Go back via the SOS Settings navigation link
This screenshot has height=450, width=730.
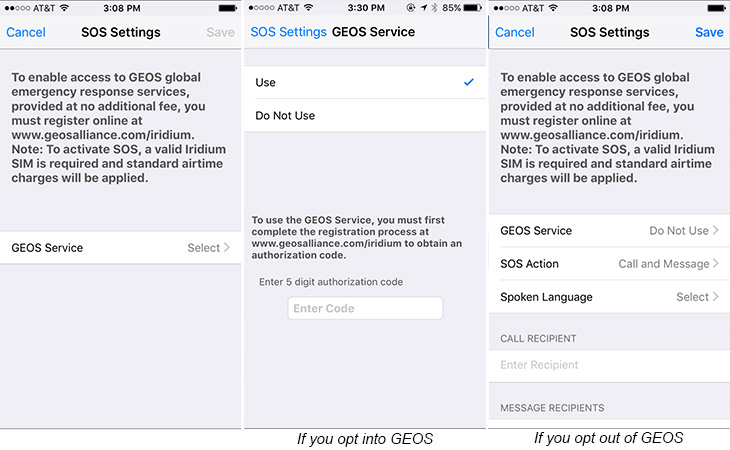pyautogui.click(x=288, y=32)
